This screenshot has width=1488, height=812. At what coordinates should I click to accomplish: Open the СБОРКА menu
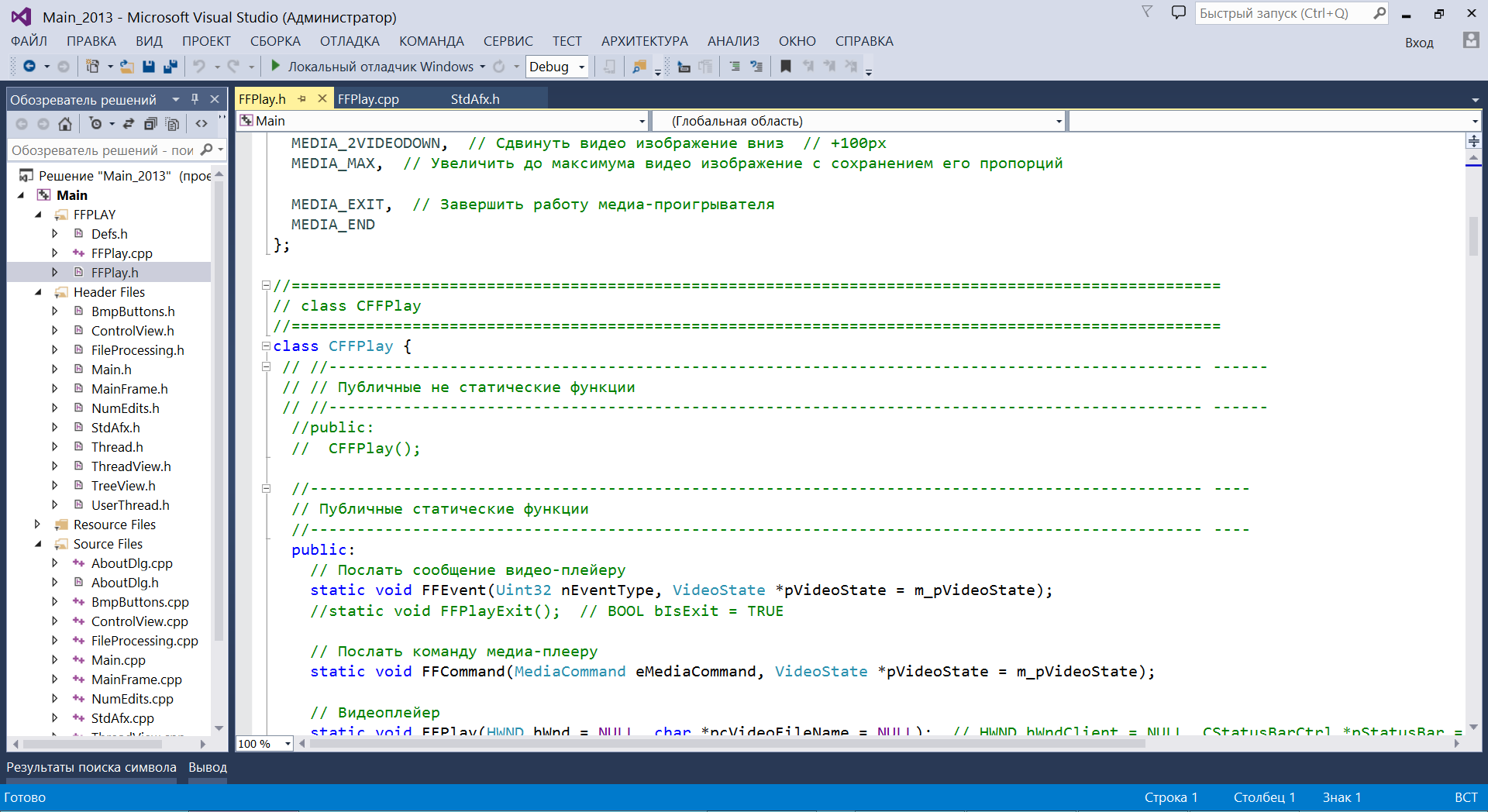(274, 41)
